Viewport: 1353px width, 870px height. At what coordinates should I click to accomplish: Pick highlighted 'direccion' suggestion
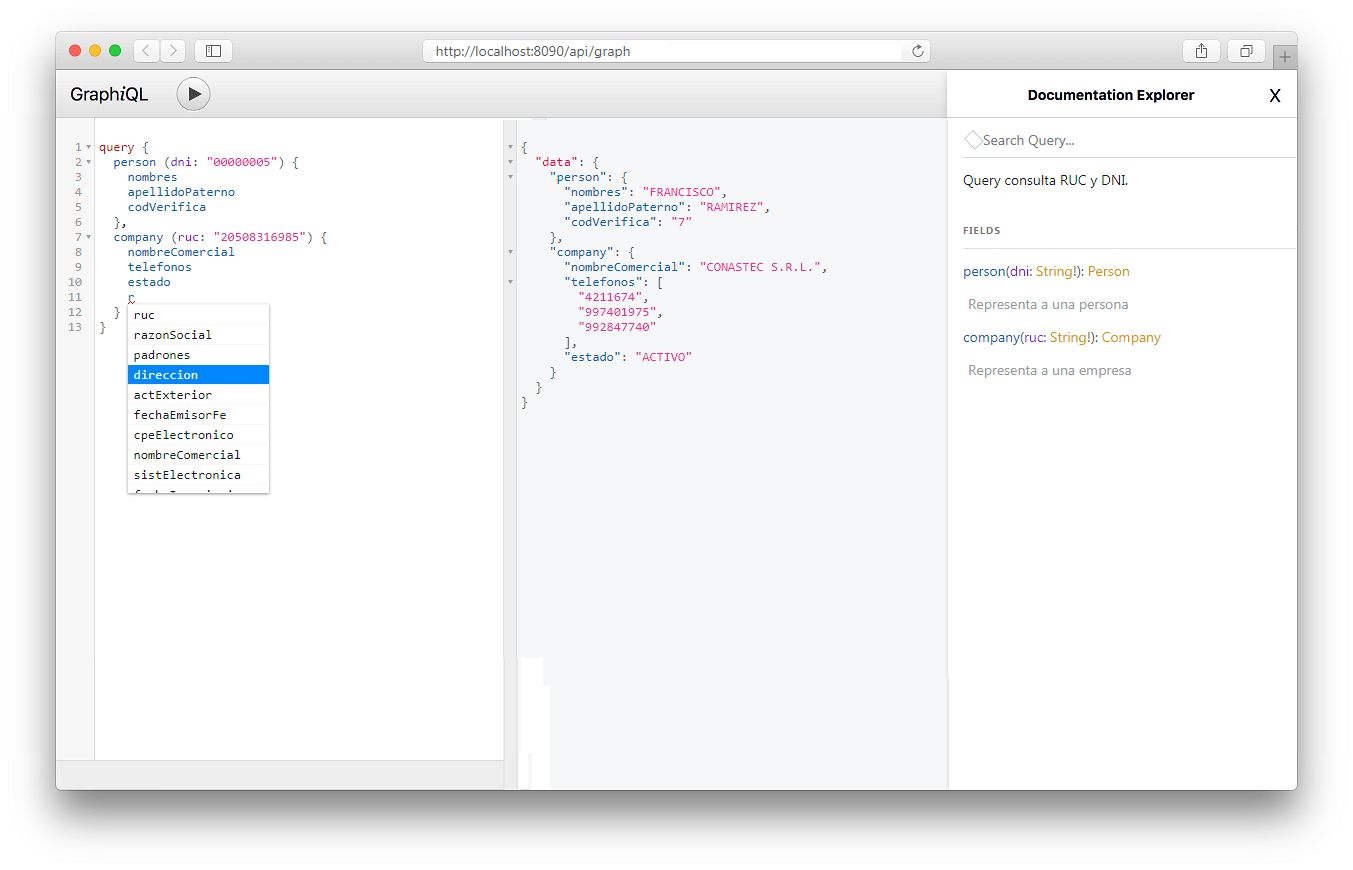[198, 375]
